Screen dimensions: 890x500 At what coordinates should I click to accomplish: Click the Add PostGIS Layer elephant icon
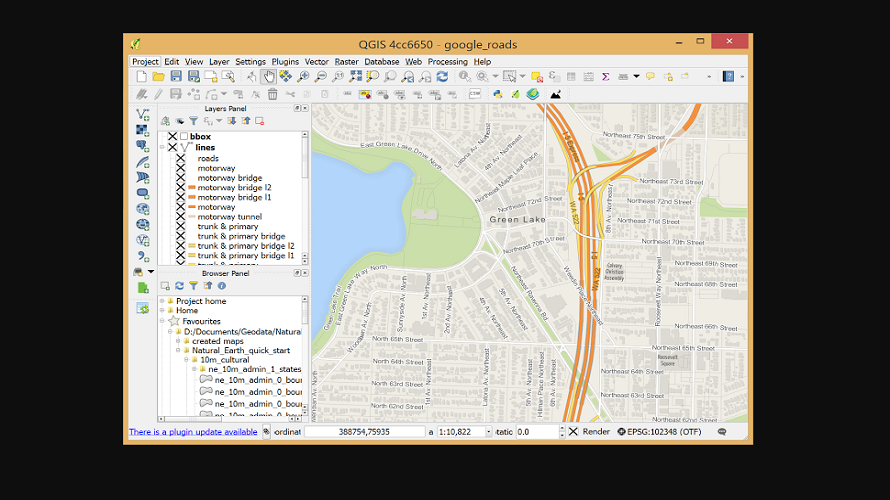[142, 146]
